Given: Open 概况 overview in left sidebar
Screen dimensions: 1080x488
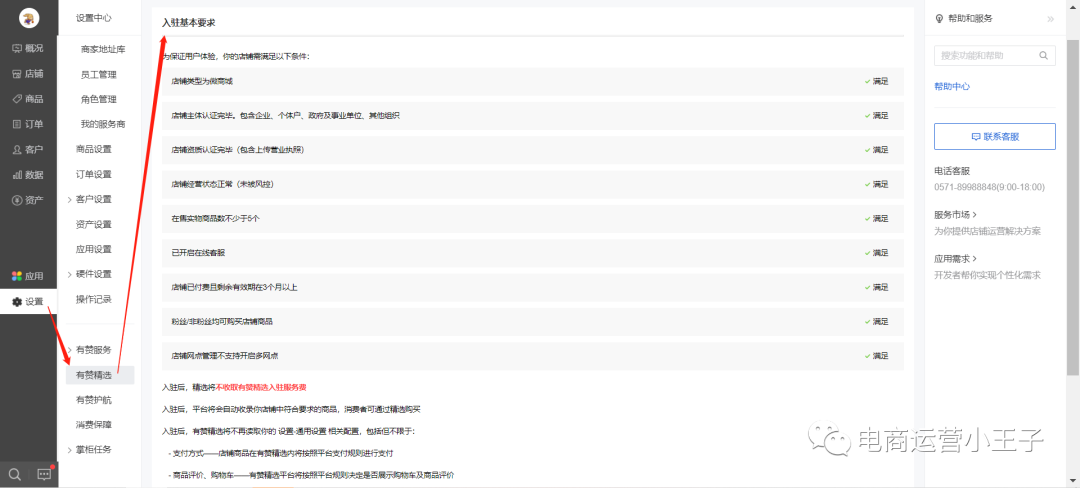Looking at the screenshot, I should 28,48.
